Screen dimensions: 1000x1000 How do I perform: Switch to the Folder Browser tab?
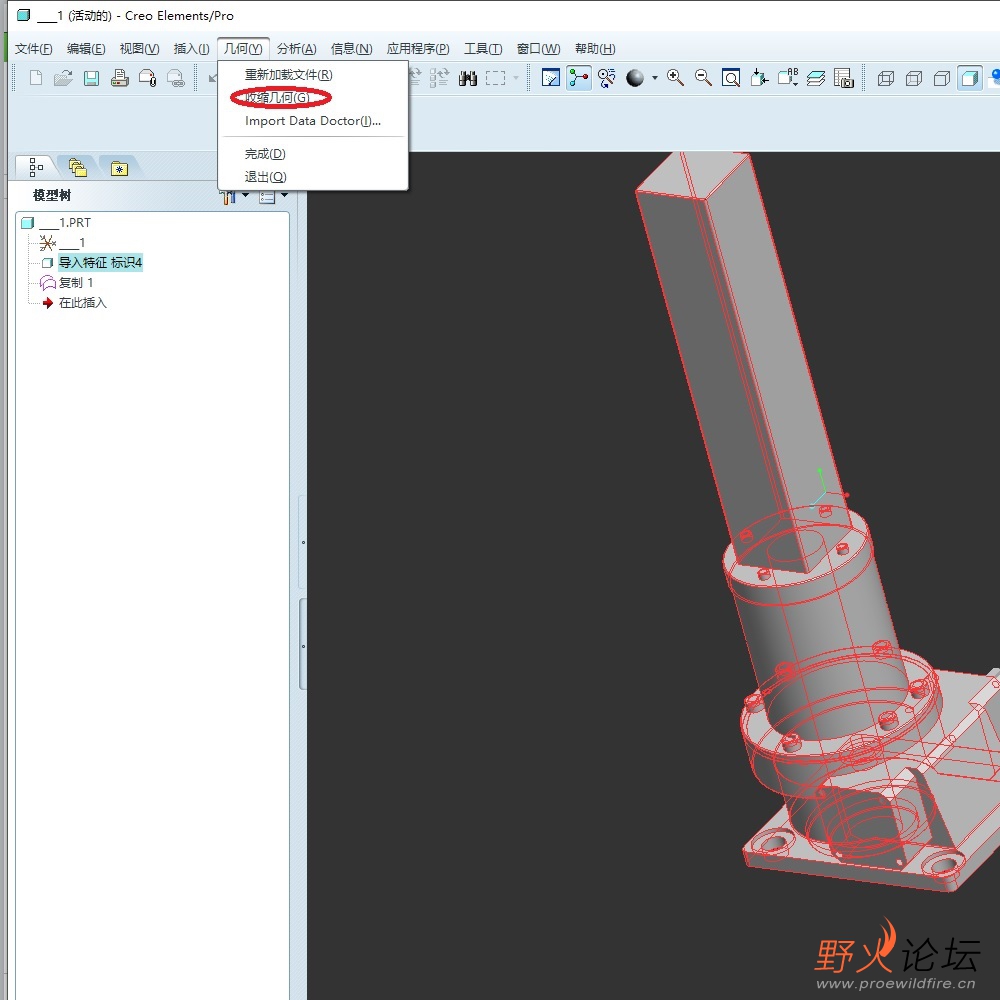click(x=77, y=168)
